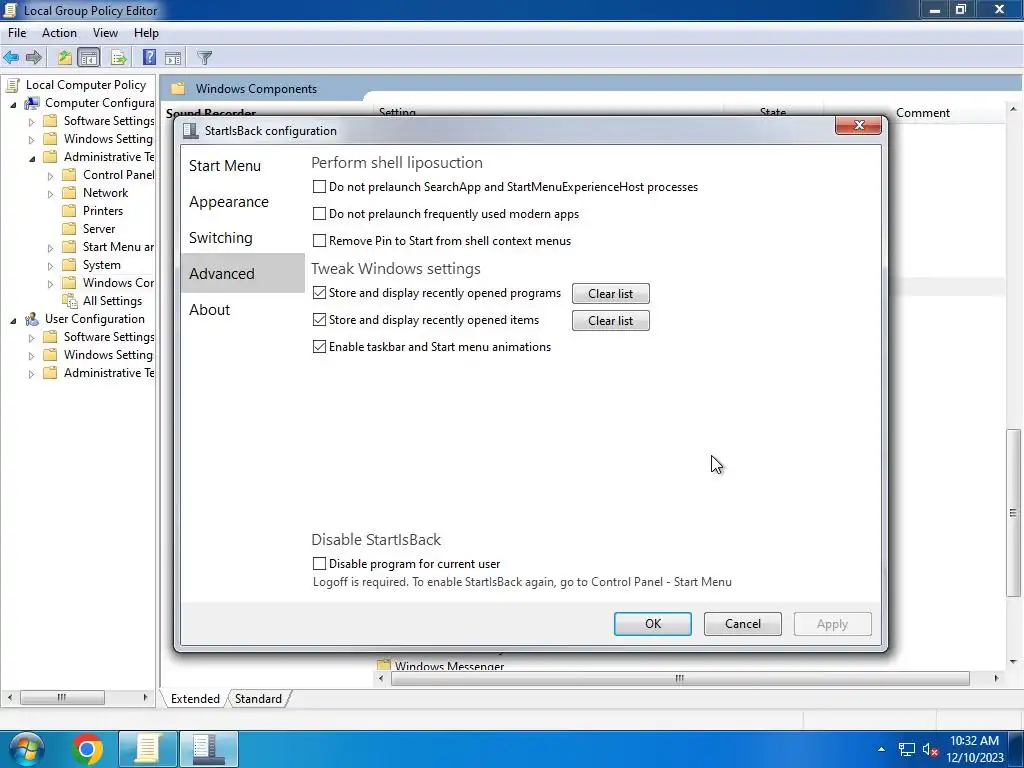The image size is (1024, 768).
Task: Toggle the Show/Hide Action Pane icon
Action: coord(172,57)
